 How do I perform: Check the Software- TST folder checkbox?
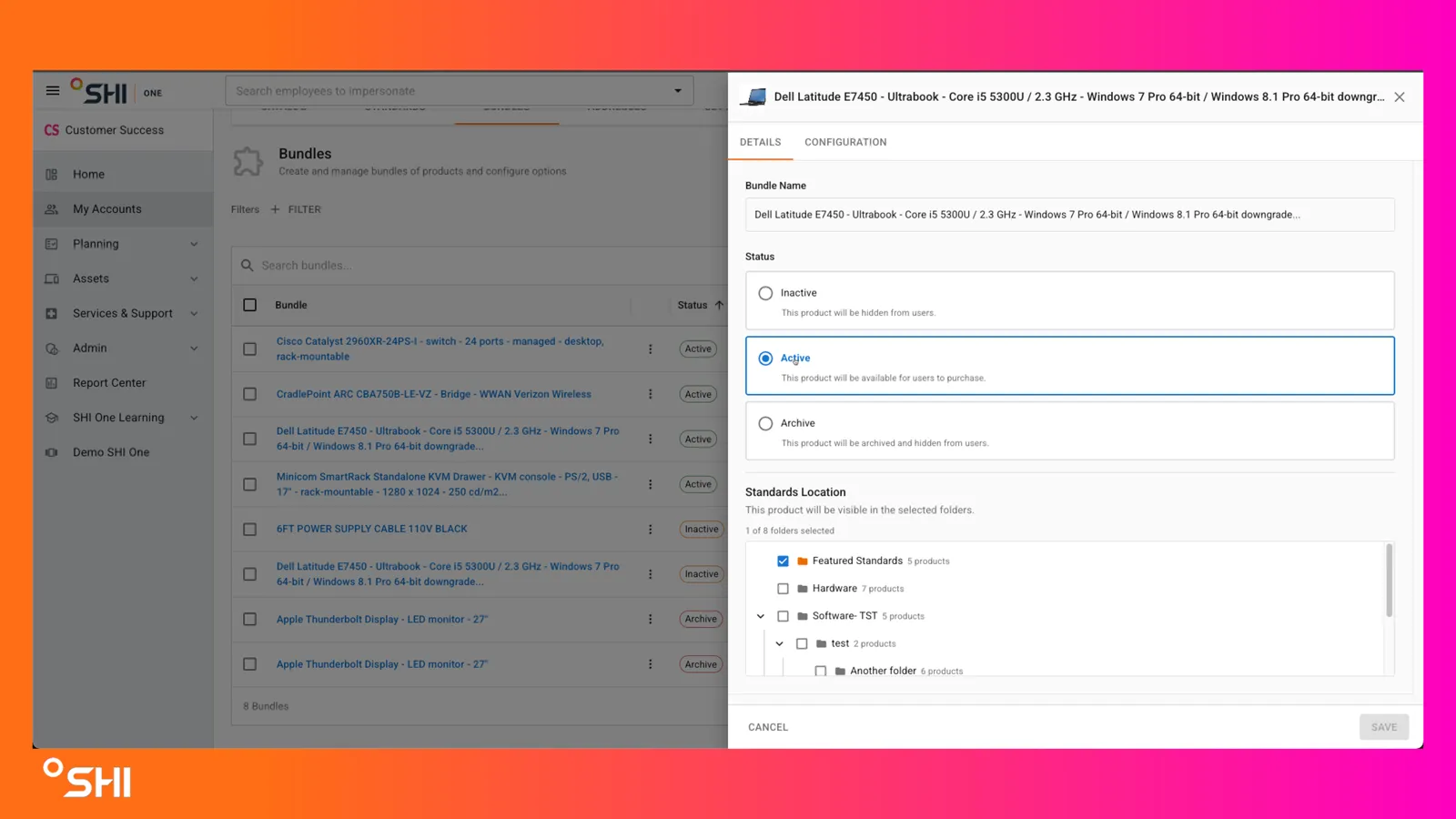coord(783,616)
